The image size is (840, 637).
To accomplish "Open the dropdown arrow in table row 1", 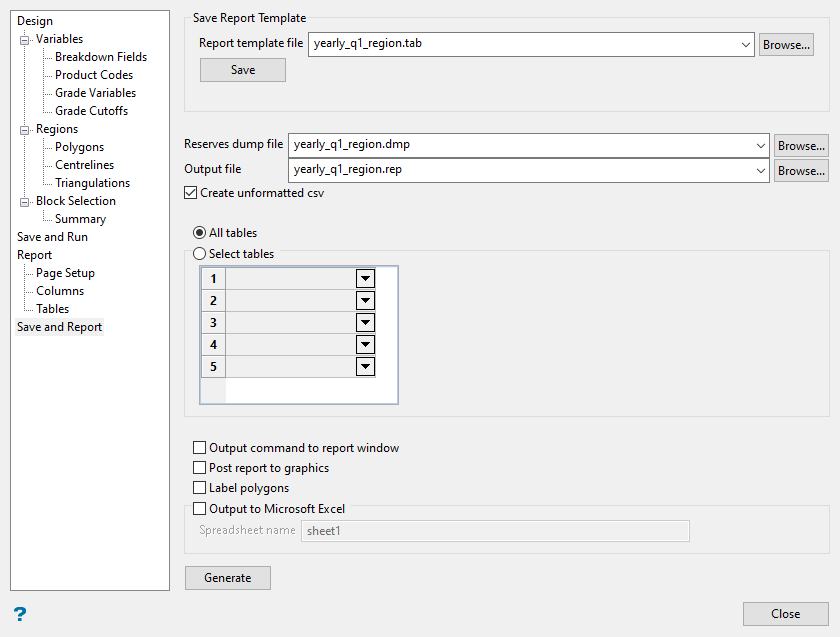I will click(365, 278).
